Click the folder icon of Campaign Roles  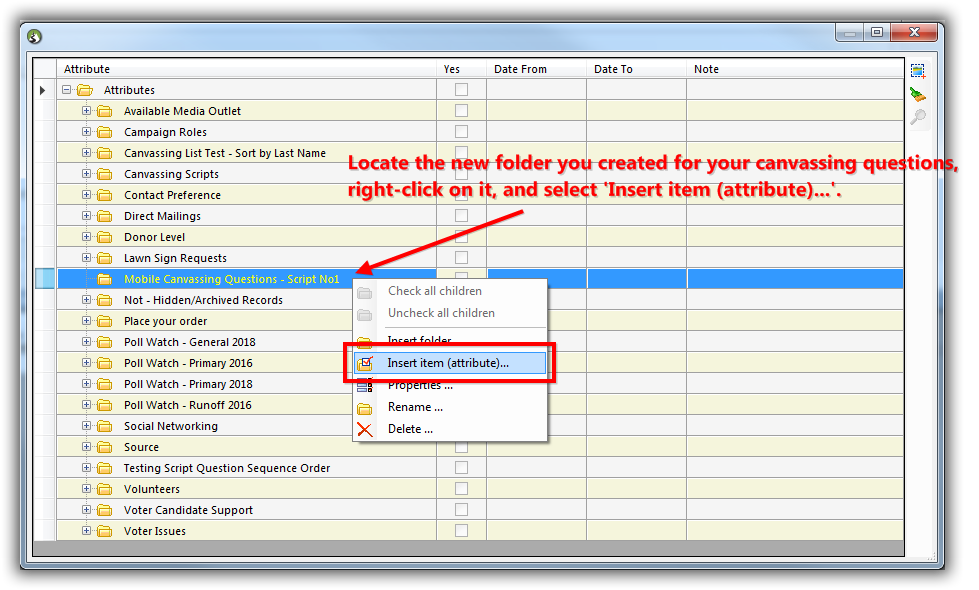[x=105, y=132]
